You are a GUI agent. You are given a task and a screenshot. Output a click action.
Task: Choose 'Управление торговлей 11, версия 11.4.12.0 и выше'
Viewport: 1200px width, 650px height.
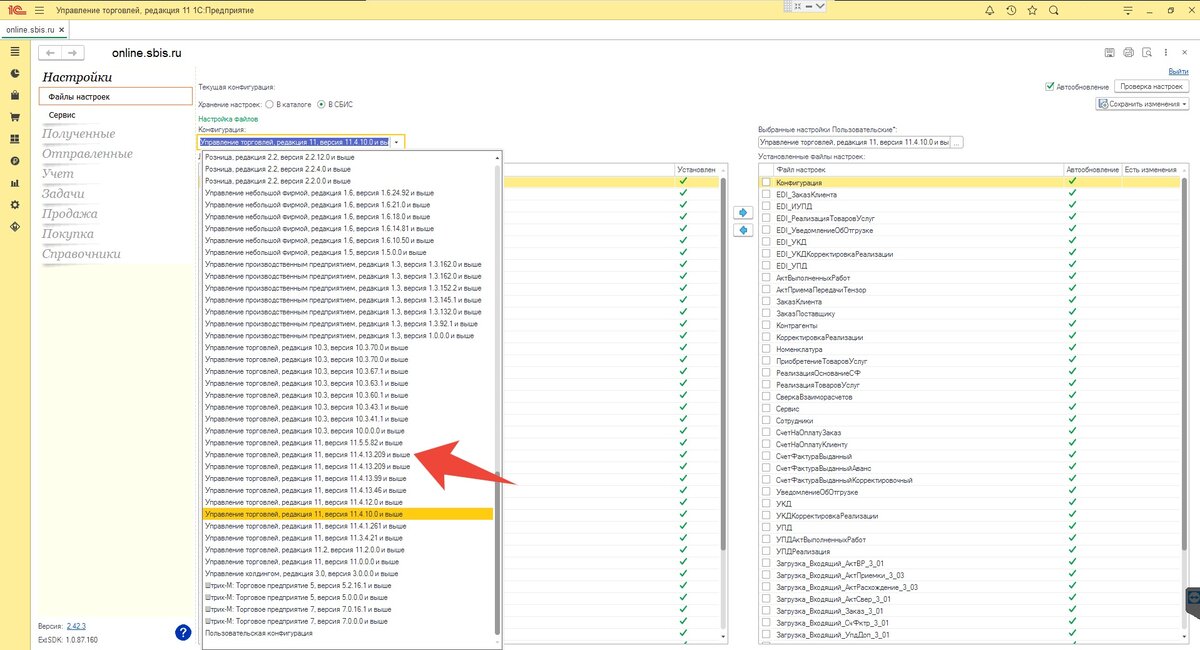[x=349, y=502]
